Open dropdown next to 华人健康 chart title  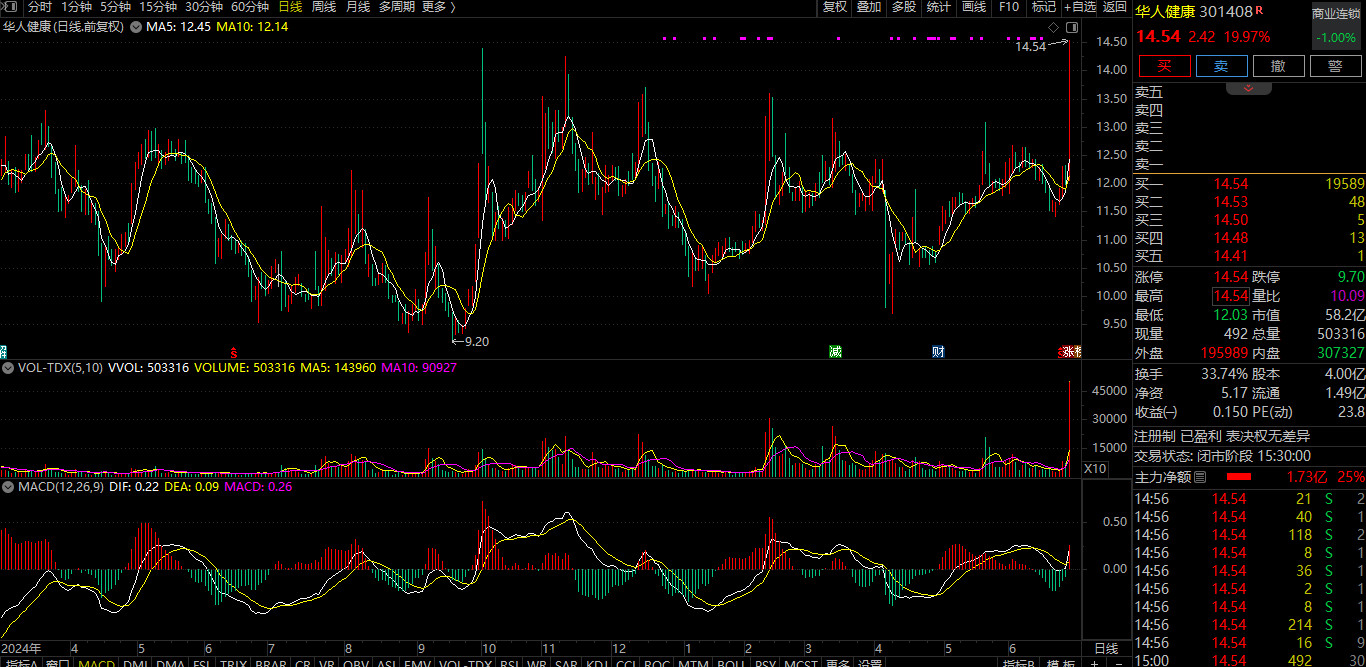[x=134, y=27]
